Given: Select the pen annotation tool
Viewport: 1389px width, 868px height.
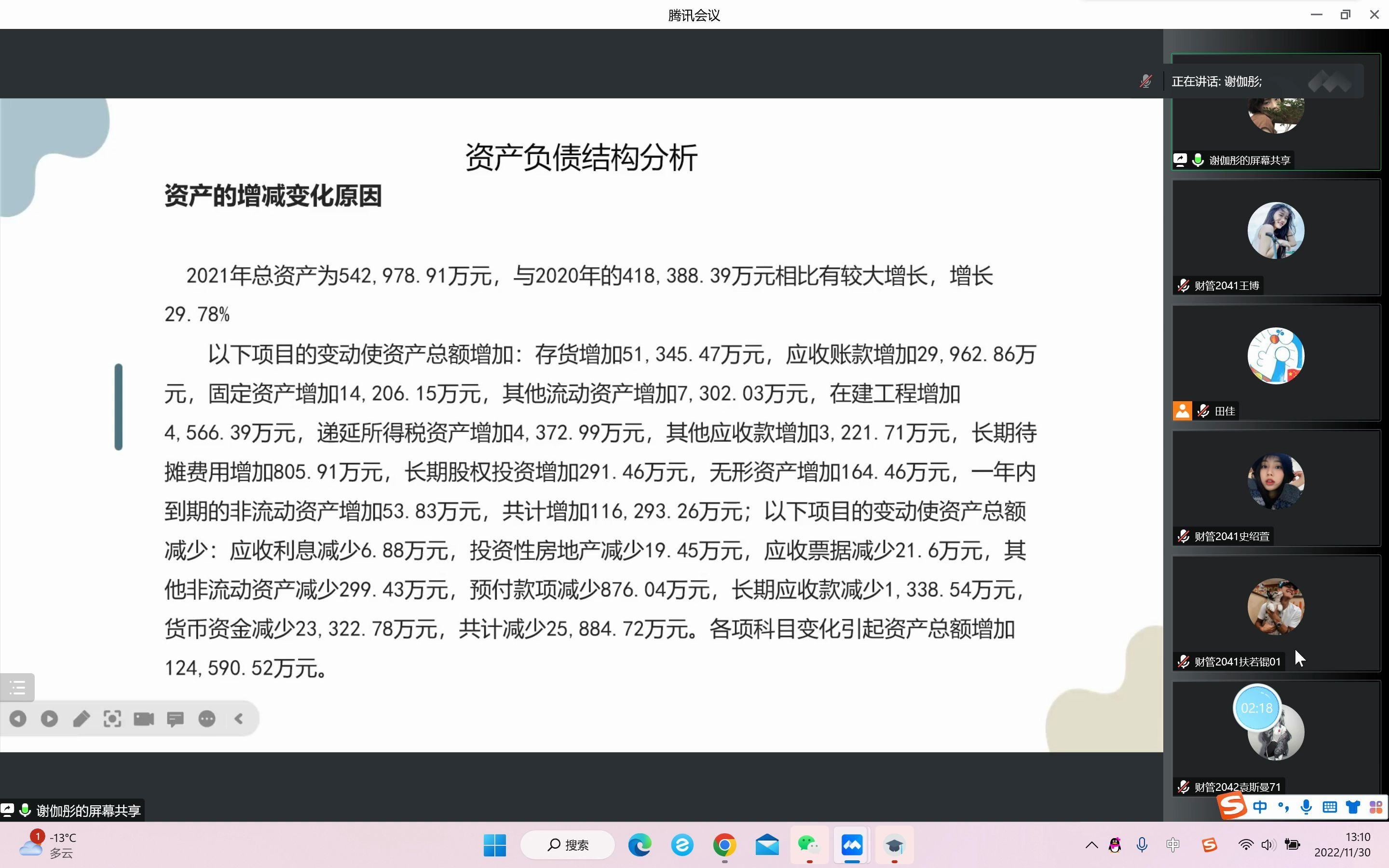Looking at the screenshot, I should click(x=81, y=718).
